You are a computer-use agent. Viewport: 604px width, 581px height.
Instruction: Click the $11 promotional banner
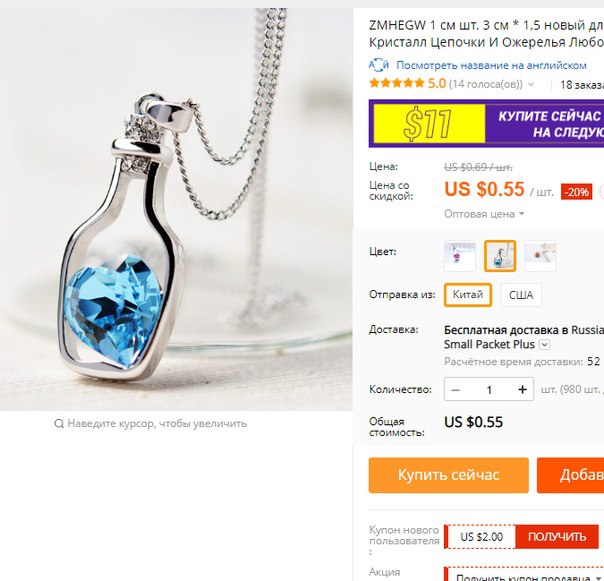pos(486,123)
